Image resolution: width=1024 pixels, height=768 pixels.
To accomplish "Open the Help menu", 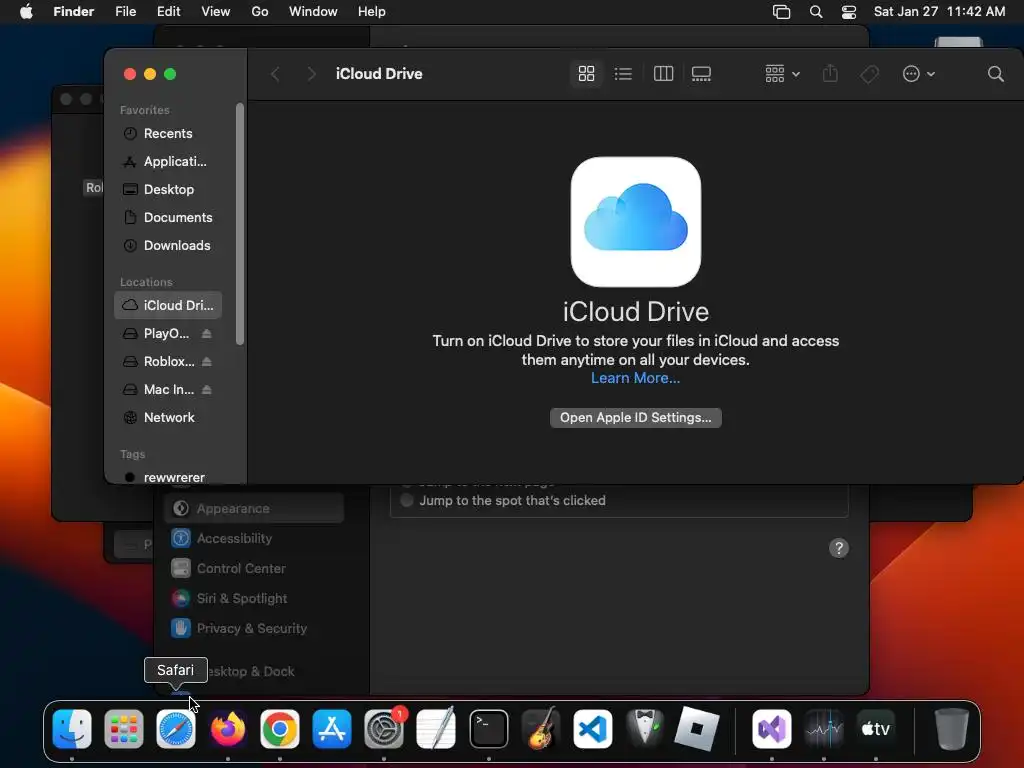I will click(372, 12).
